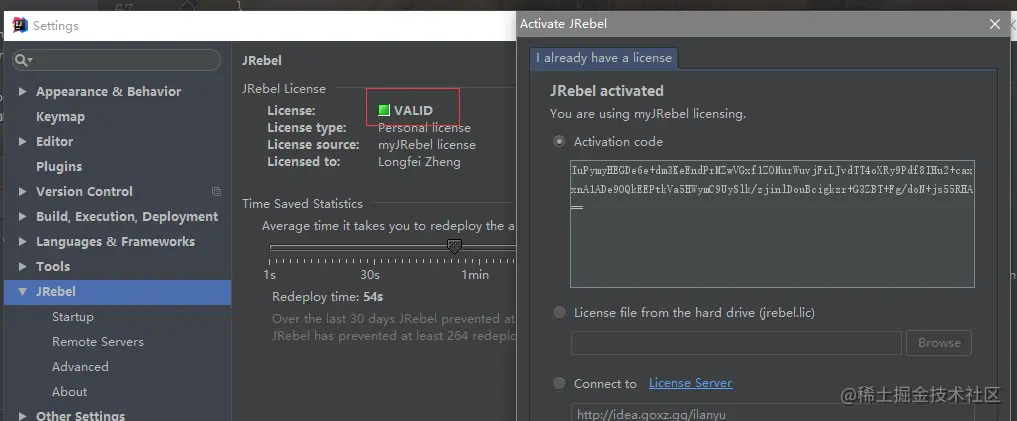Open JRebel Remote Servers settings

pos(98,342)
